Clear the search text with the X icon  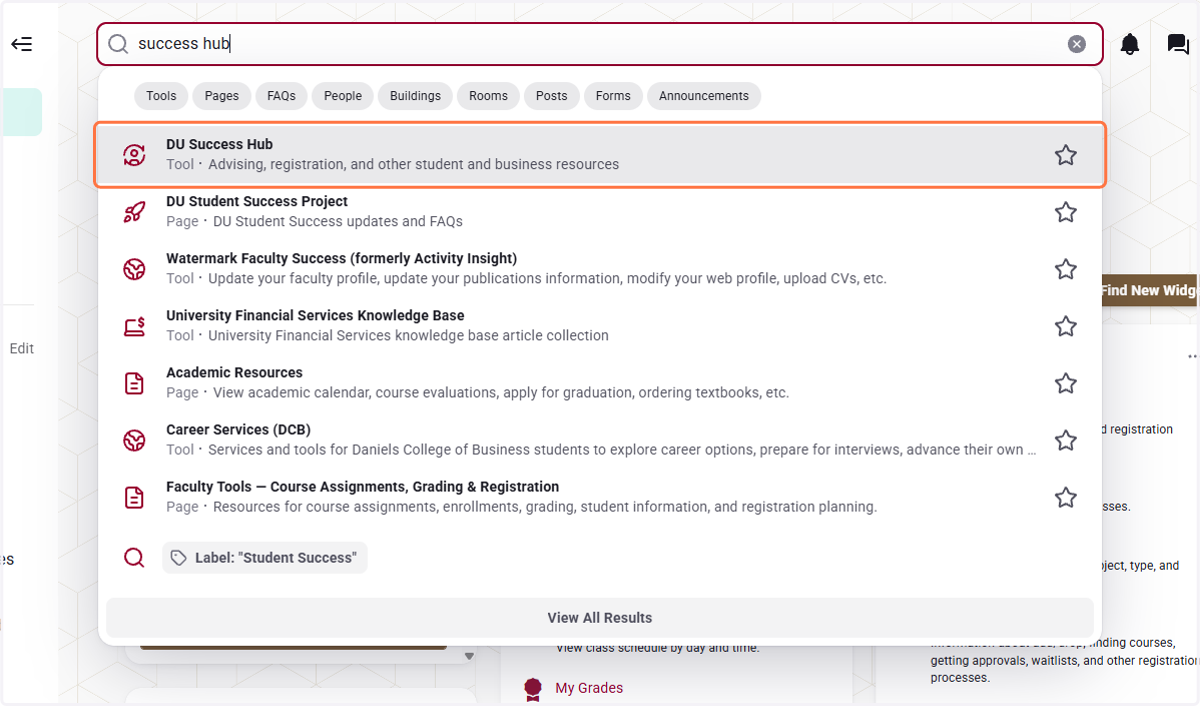click(x=1076, y=44)
